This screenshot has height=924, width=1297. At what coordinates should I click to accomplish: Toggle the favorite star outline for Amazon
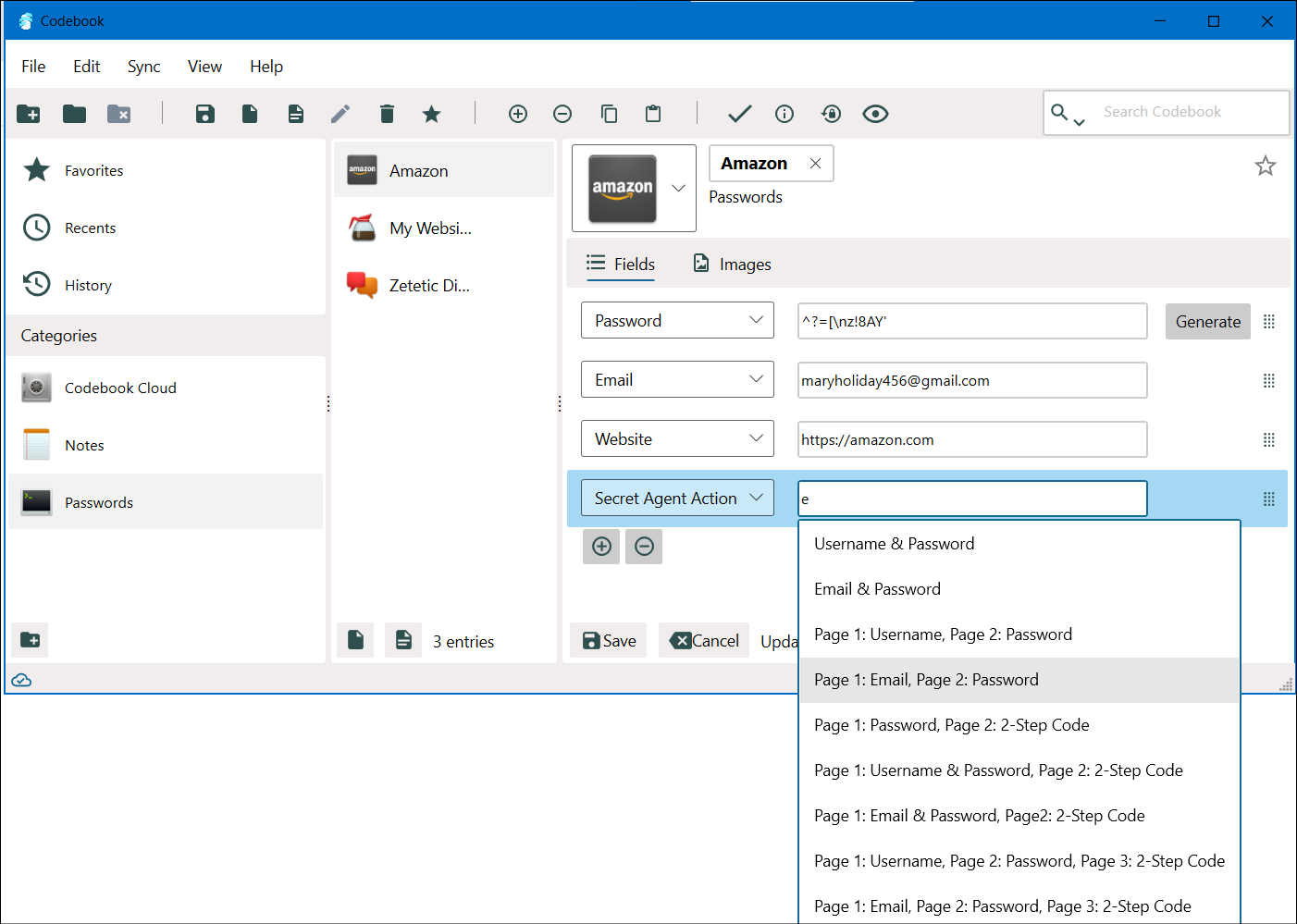[x=1266, y=166]
